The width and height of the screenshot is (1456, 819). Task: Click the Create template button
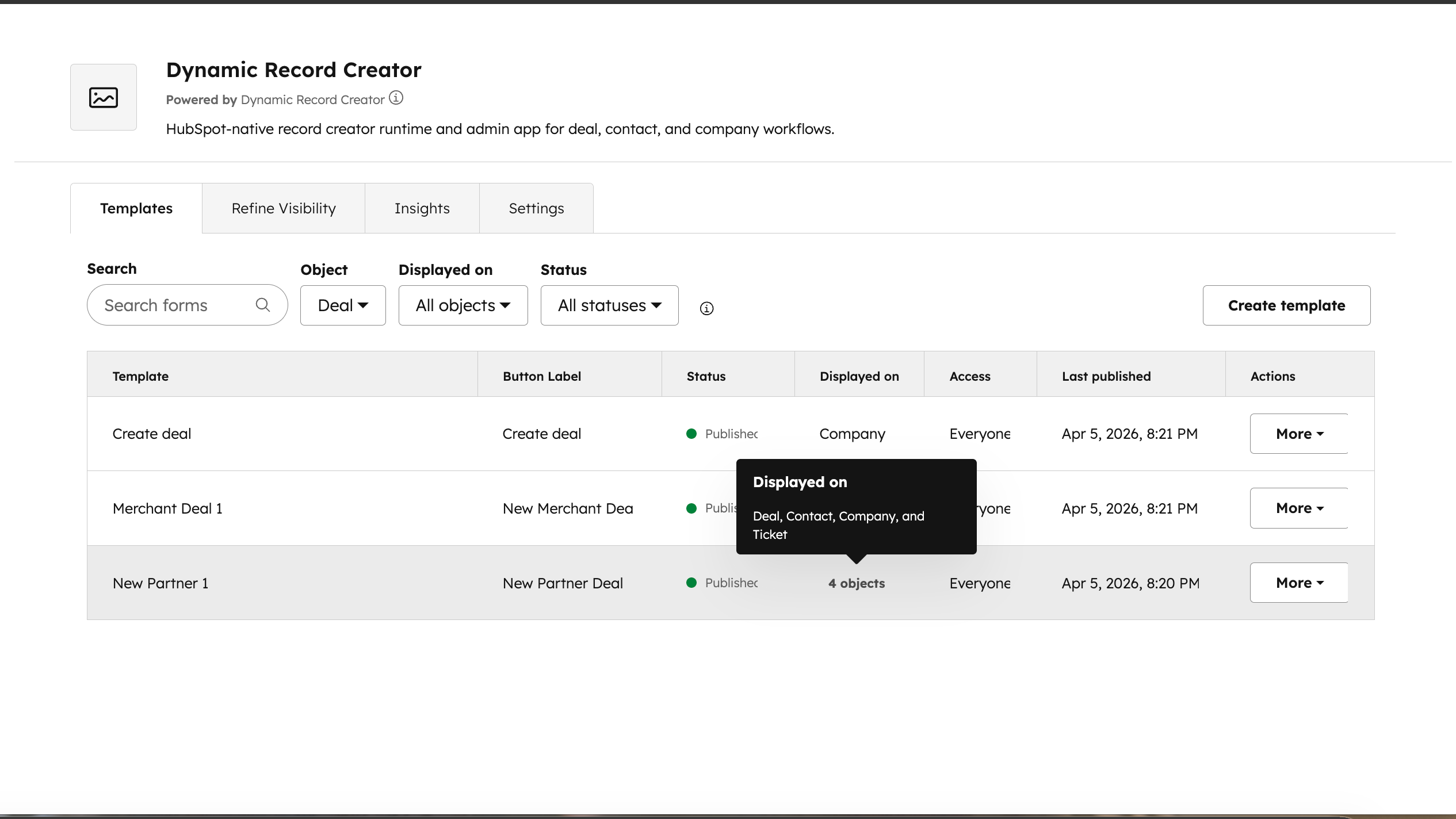point(1286,305)
